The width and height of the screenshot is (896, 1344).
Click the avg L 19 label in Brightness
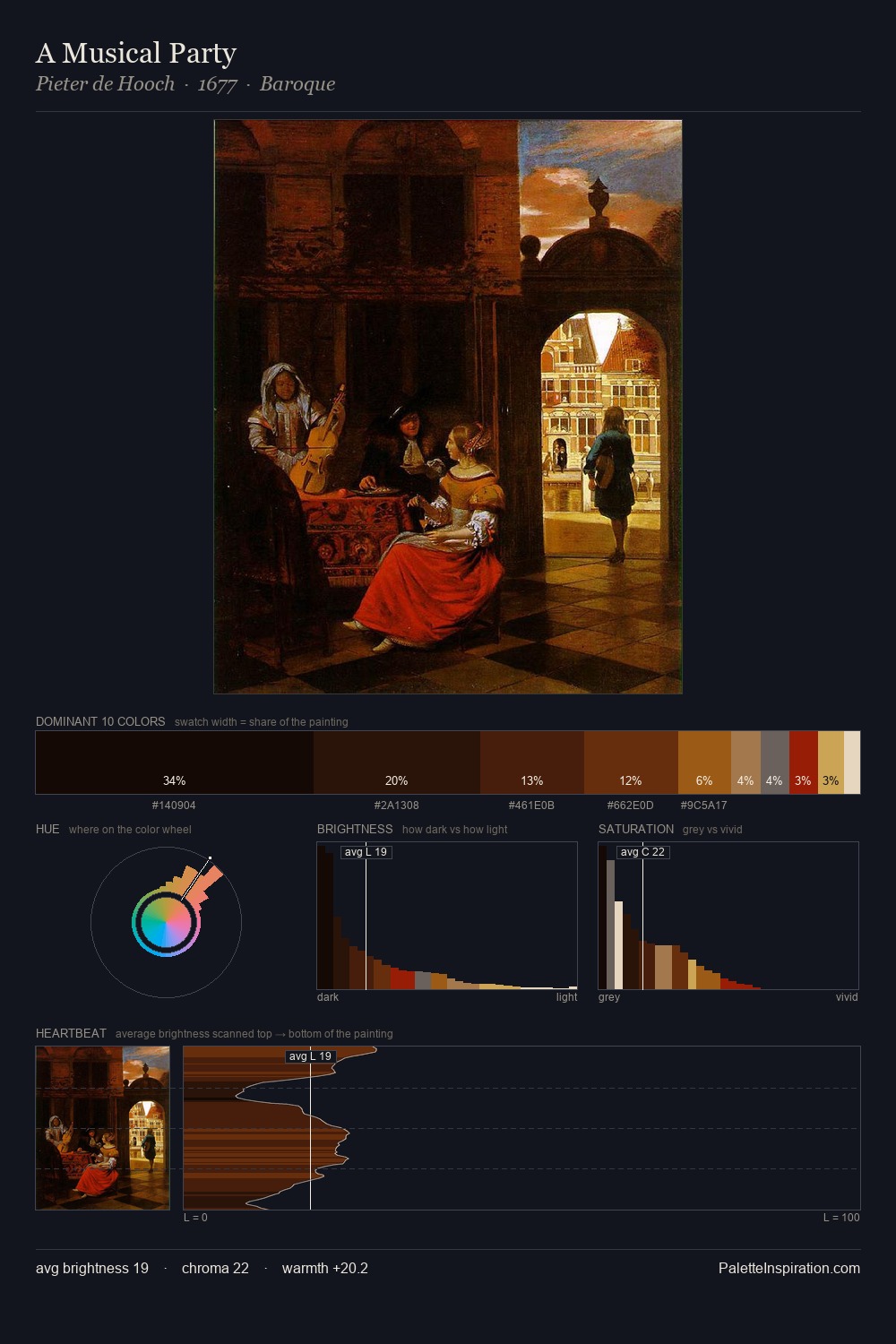(366, 852)
